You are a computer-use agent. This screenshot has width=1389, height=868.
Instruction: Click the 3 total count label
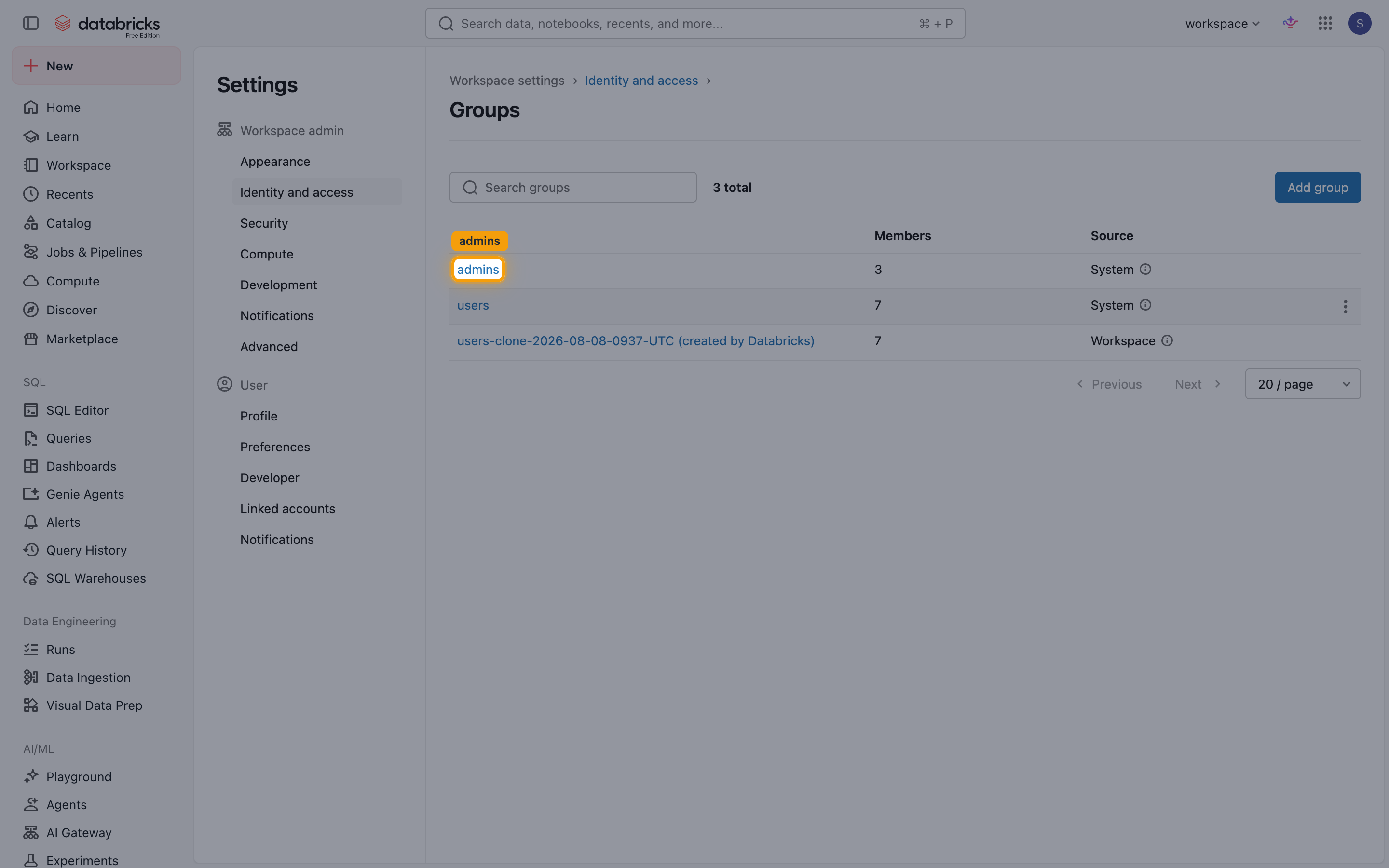click(x=732, y=187)
